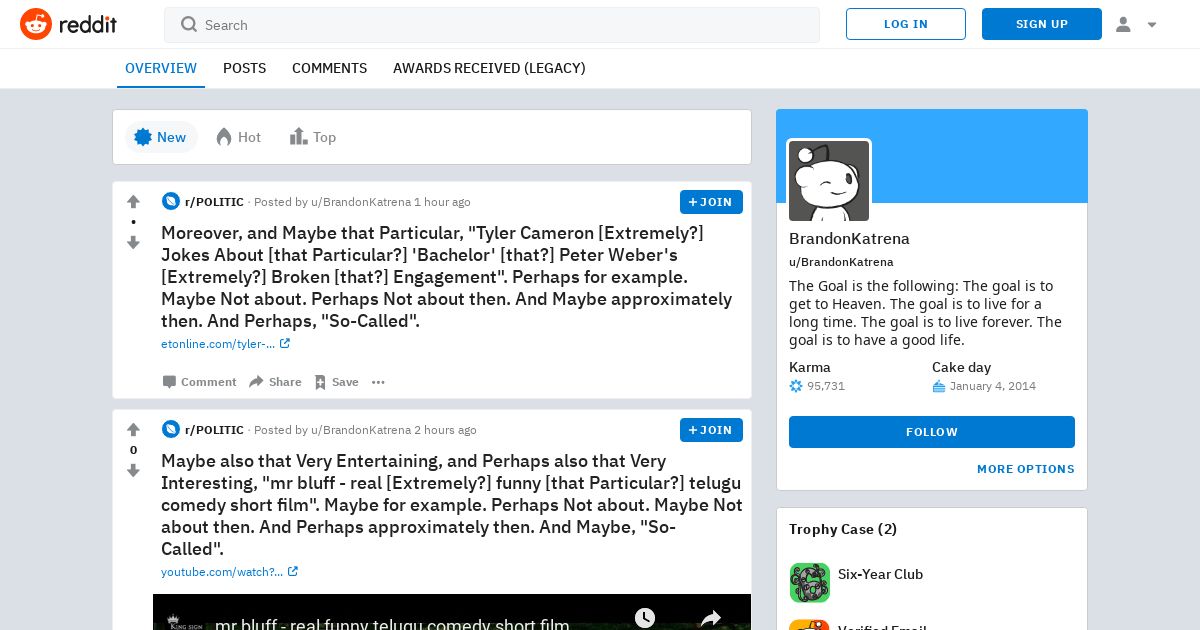The image size is (1200, 630).
Task: Click the cake icon by January 4, 2014
Action: pyautogui.click(x=939, y=386)
